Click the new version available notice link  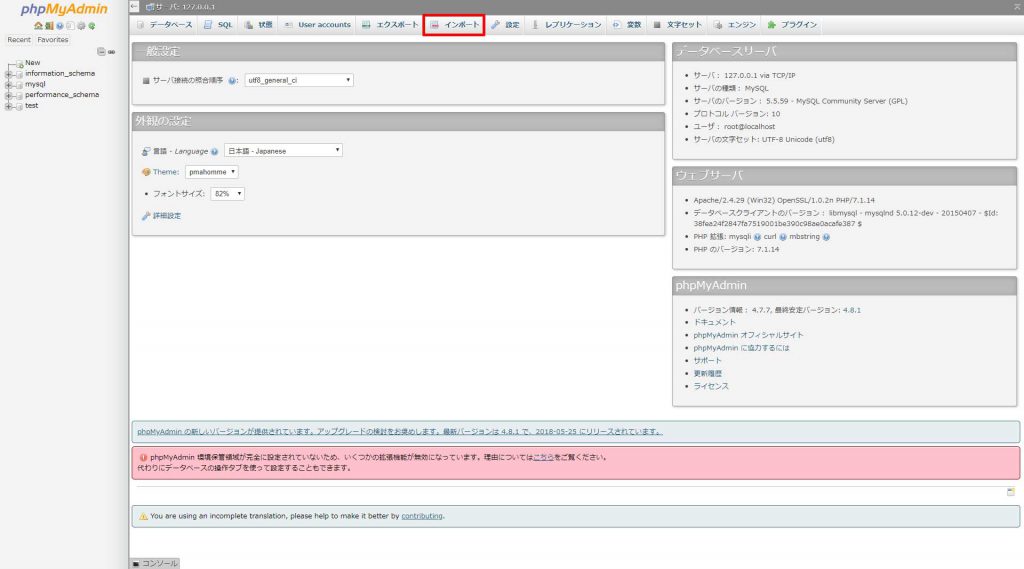click(x=400, y=432)
